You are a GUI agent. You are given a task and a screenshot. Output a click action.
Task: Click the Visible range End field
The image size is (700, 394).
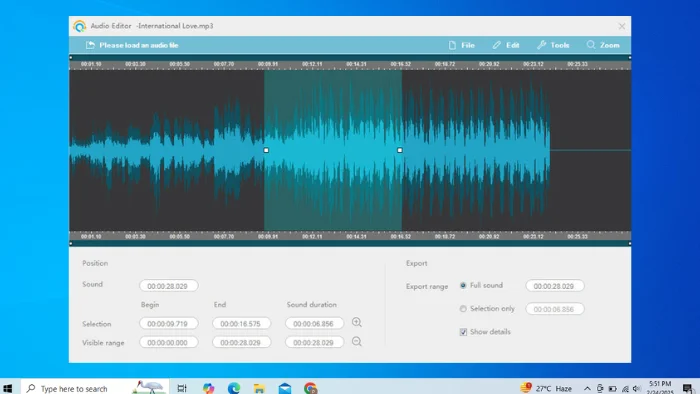pyautogui.click(x=242, y=343)
